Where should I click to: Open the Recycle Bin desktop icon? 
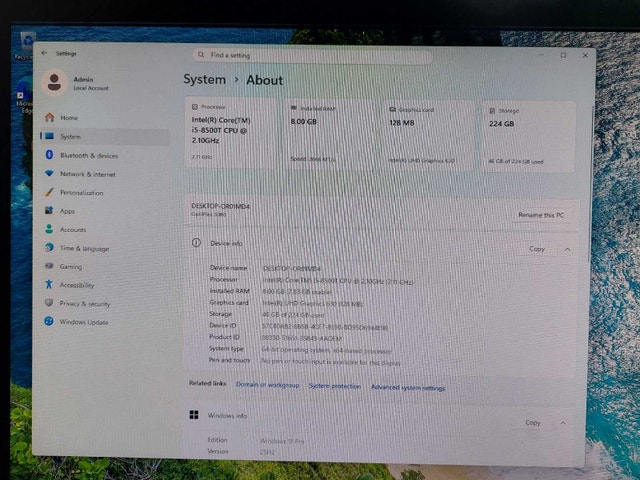pos(24,46)
